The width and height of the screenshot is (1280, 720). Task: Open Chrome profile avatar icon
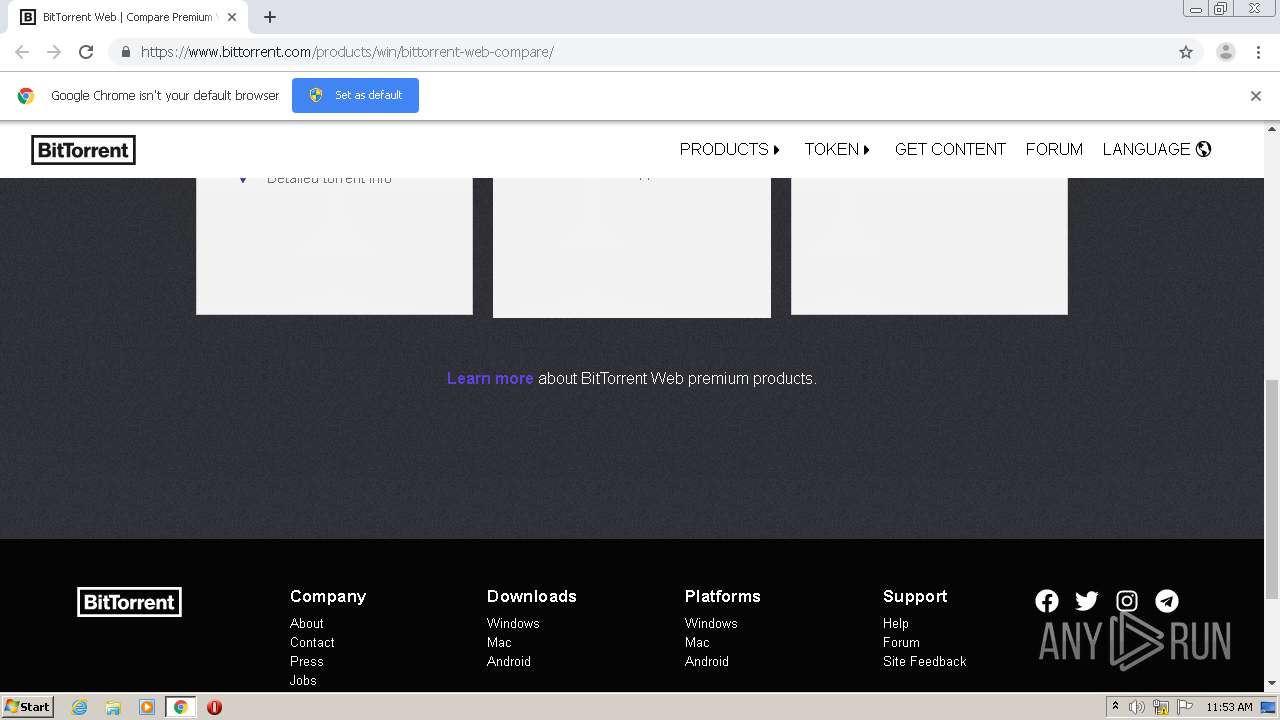pos(1226,52)
